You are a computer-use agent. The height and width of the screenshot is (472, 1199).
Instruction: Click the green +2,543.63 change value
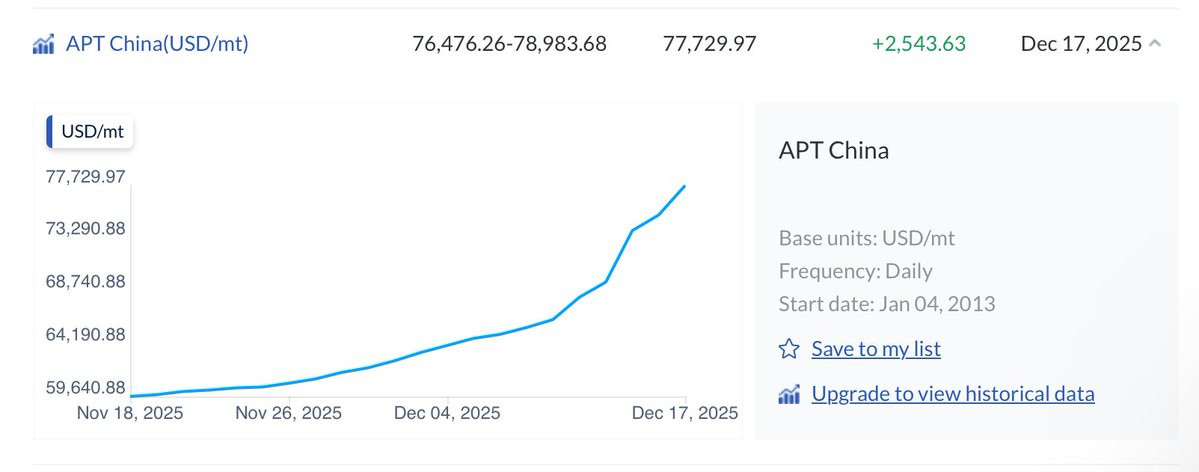918,44
